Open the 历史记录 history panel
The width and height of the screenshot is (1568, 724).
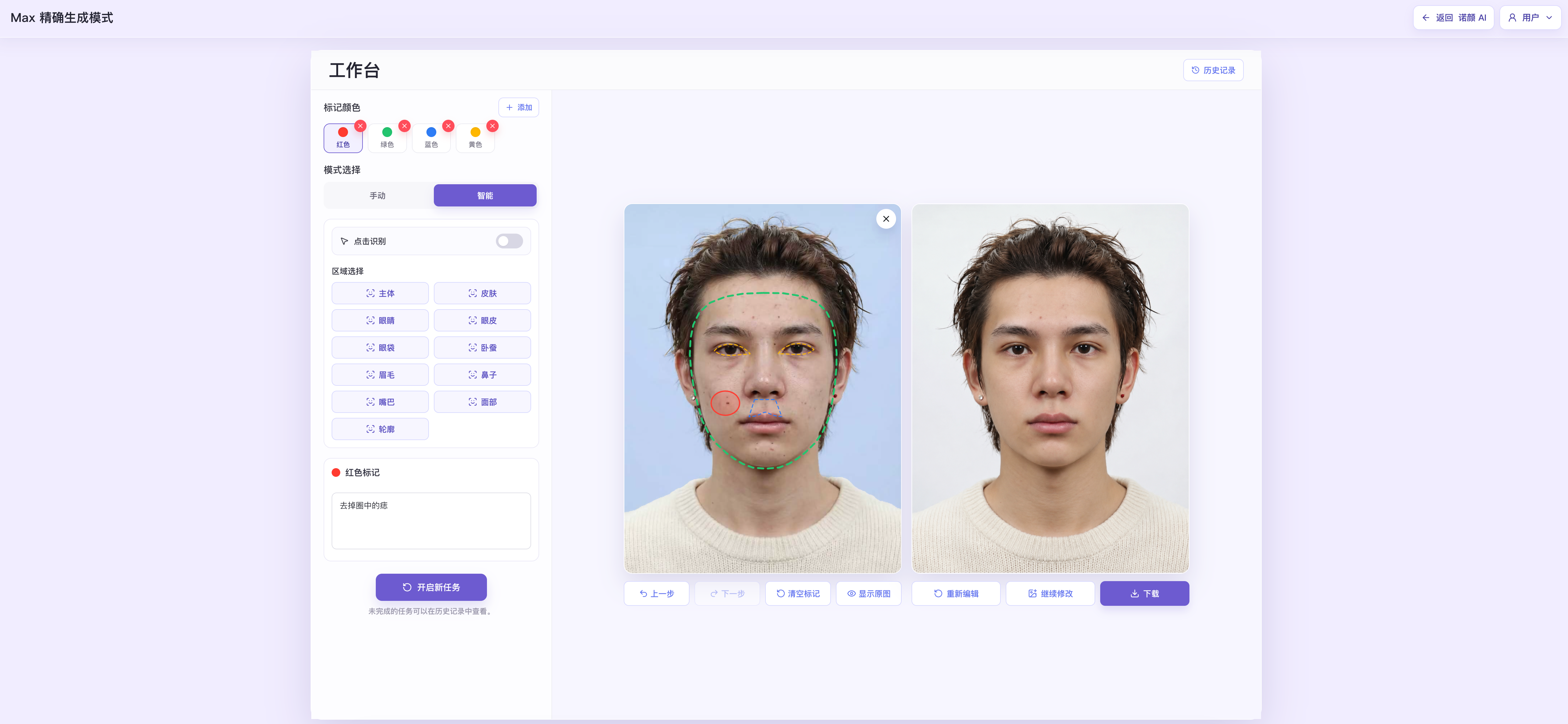pyautogui.click(x=1213, y=71)
